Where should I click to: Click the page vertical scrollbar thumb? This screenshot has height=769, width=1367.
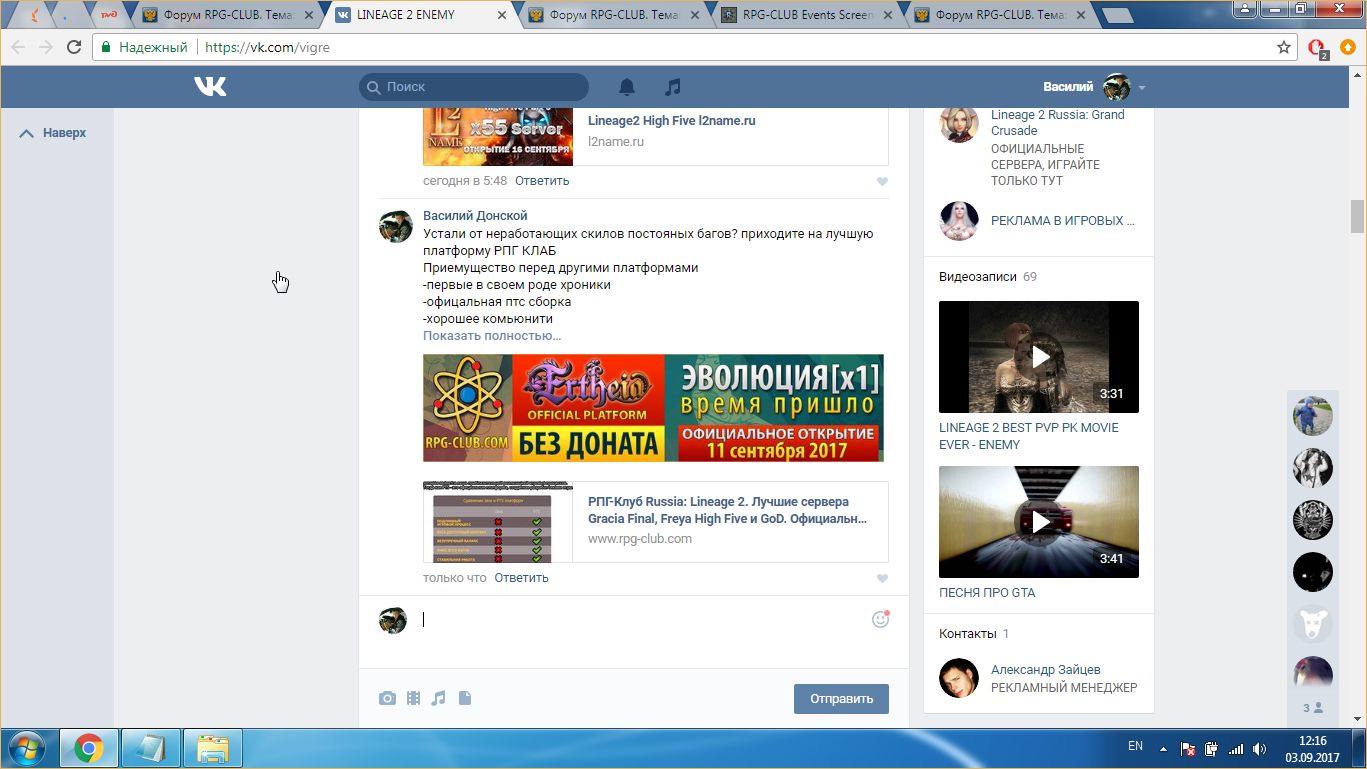tap(1357, 216)
